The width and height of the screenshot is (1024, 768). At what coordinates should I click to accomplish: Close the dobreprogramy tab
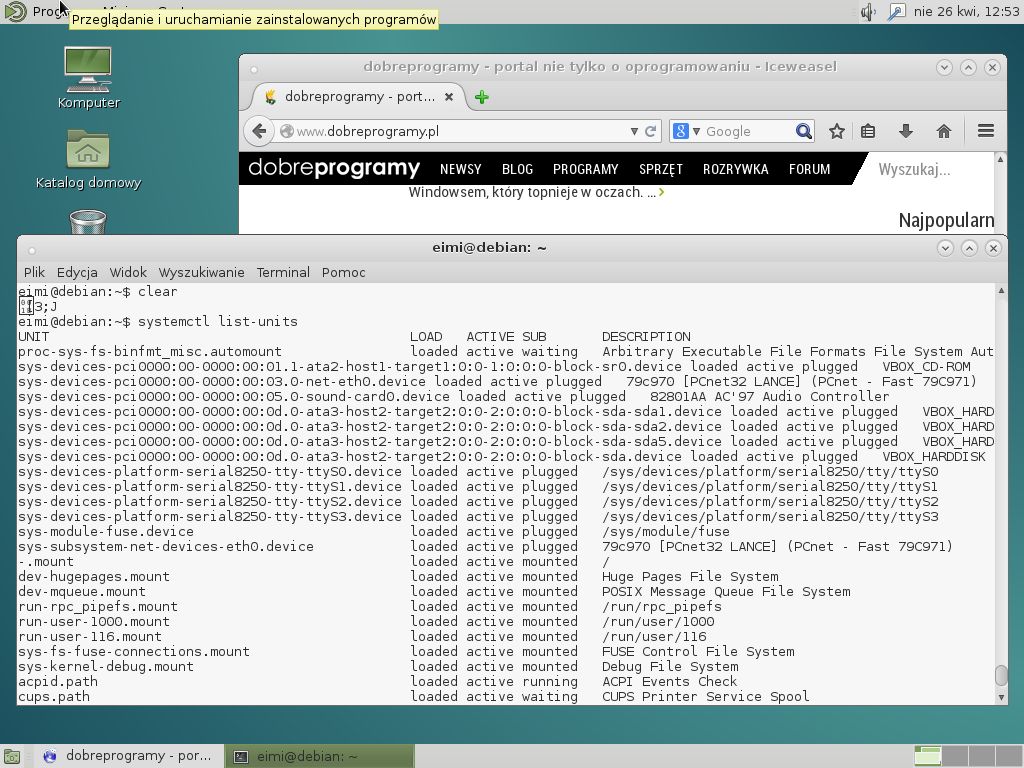(449, 97)
